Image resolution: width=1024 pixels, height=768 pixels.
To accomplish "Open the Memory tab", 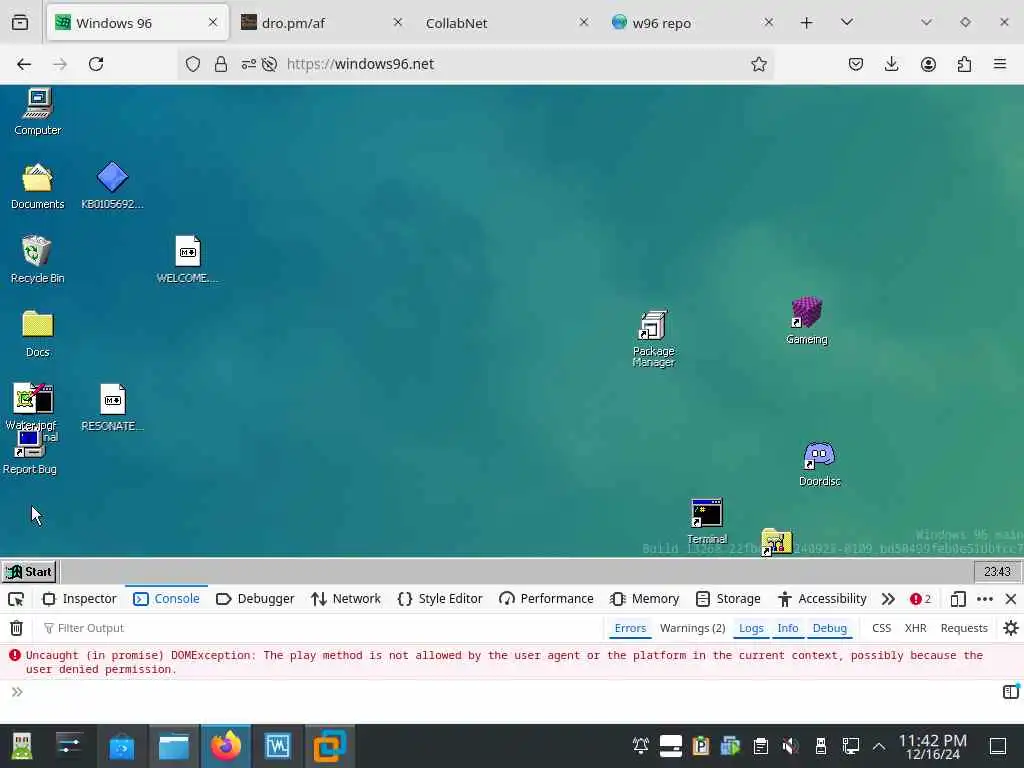I will 645,599.
